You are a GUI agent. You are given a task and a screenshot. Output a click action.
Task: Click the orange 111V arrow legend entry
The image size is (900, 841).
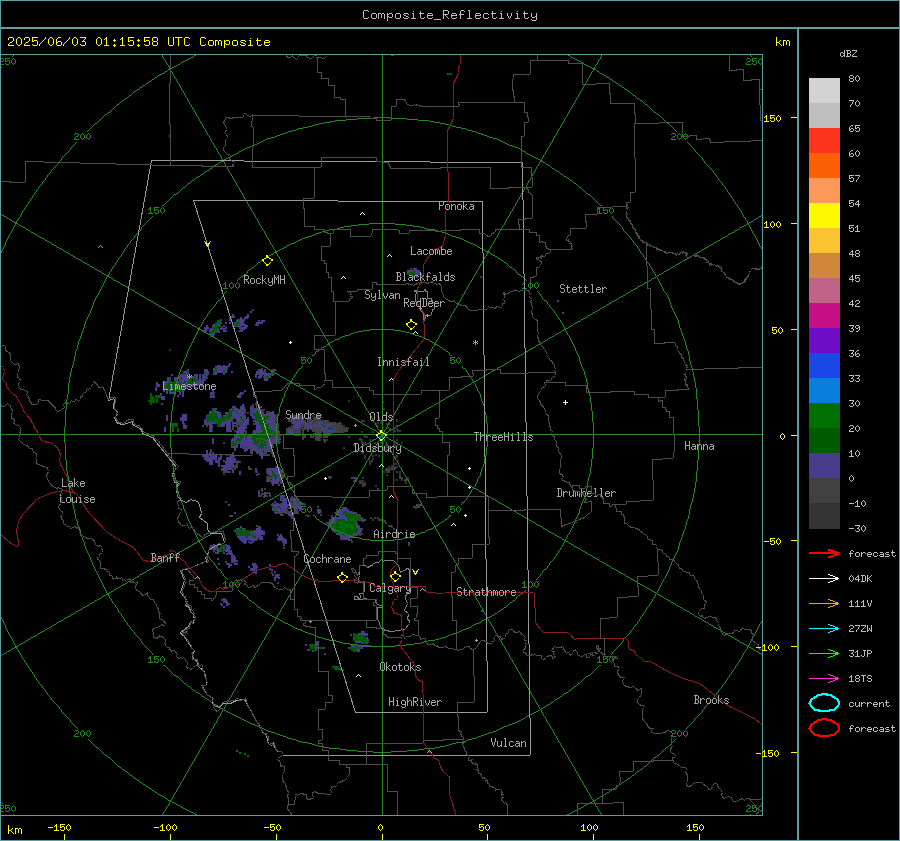(x=824, y=603)
